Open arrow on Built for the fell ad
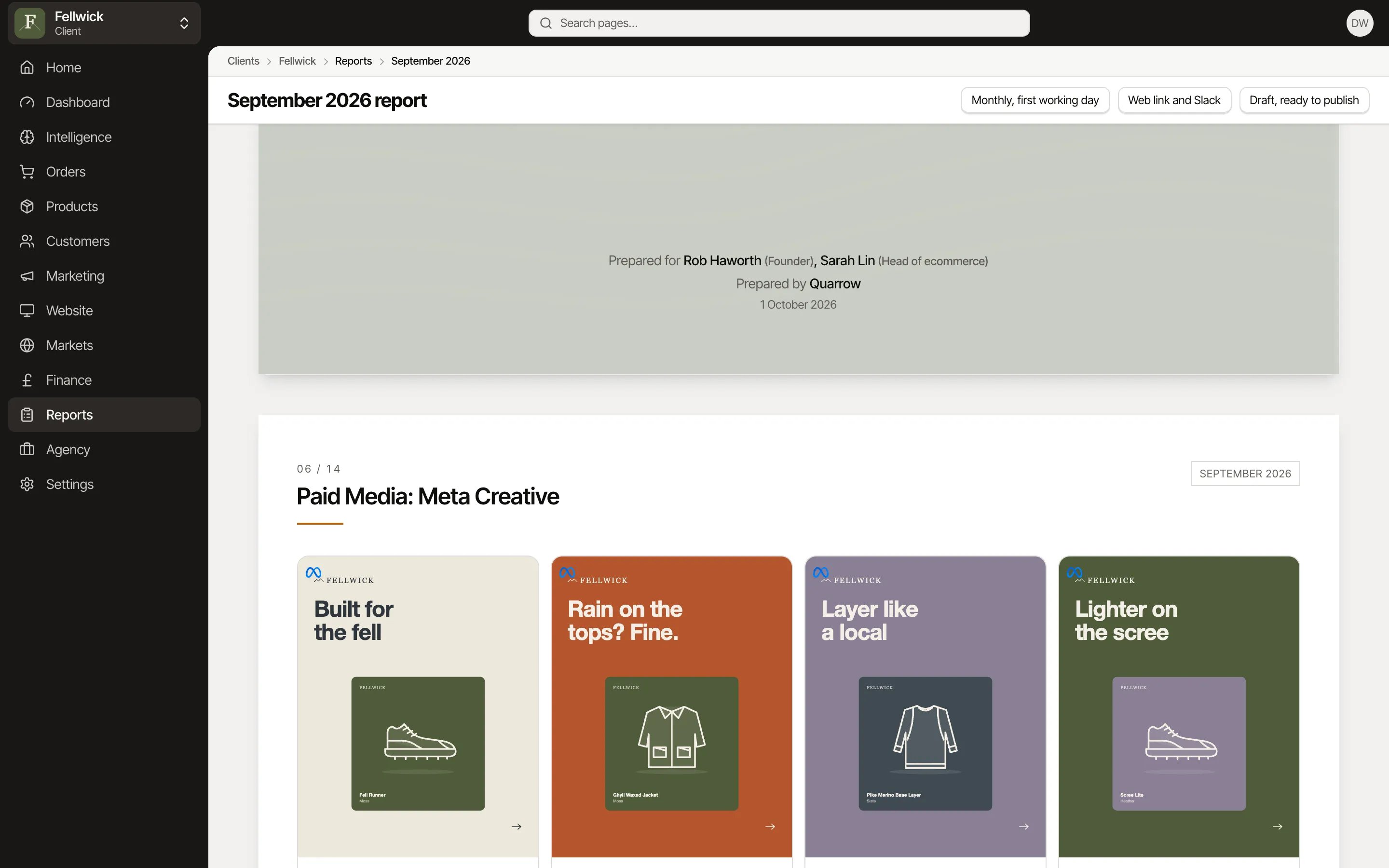 point(517,827)
